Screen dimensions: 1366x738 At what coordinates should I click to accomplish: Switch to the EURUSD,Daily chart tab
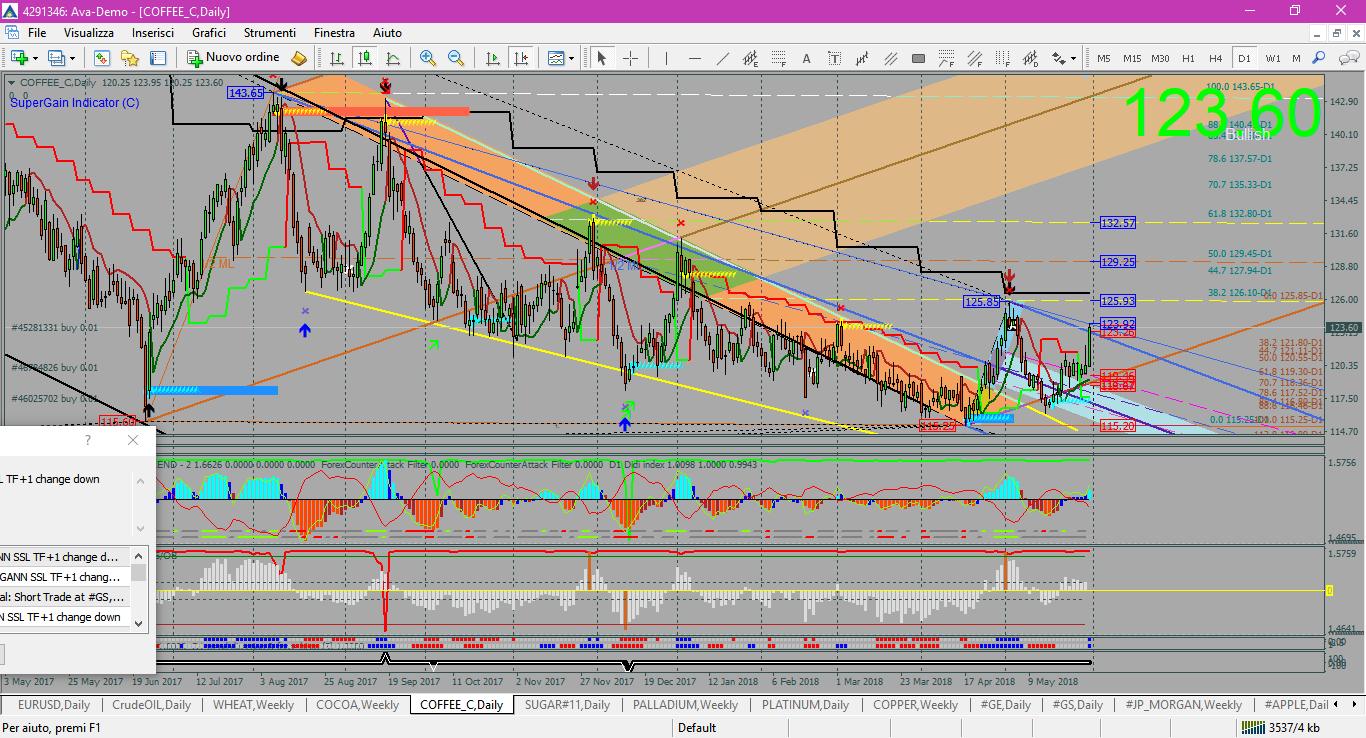tap(54, 705)
